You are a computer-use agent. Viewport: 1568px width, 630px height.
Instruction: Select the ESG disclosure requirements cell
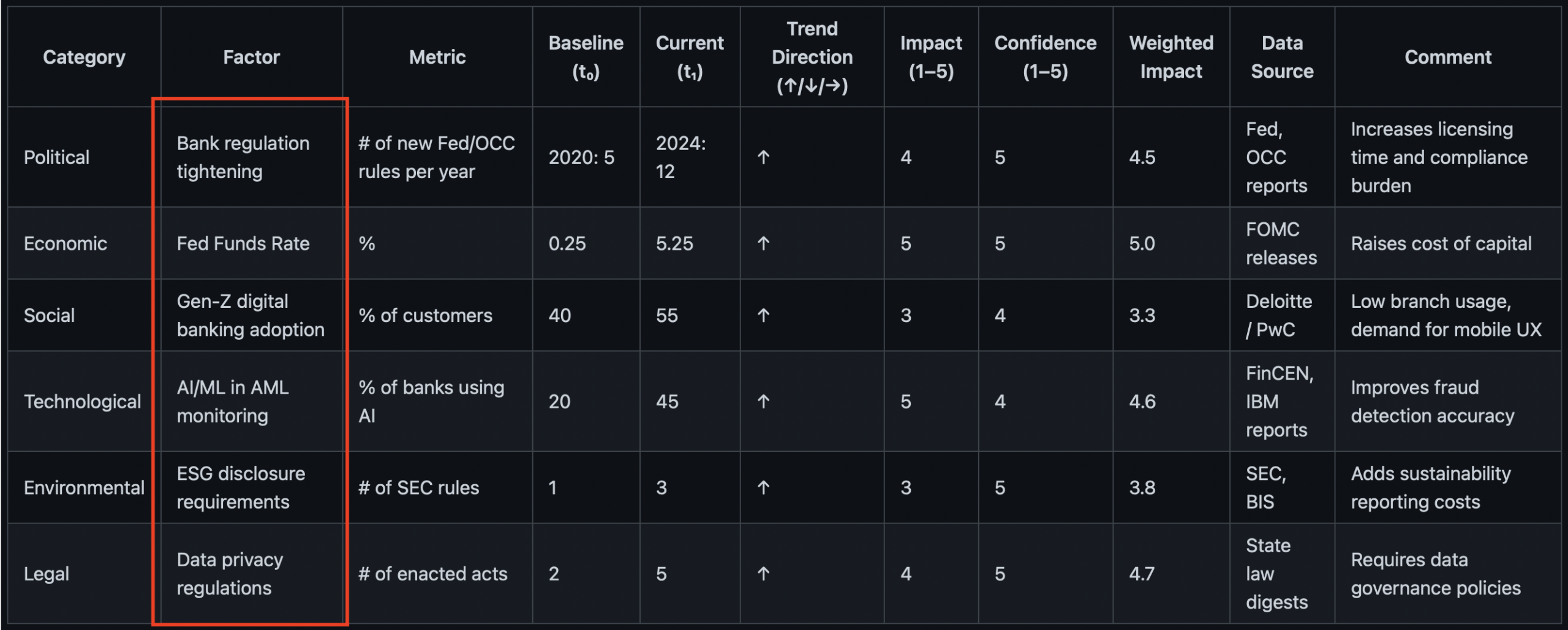tap(241, 488)
